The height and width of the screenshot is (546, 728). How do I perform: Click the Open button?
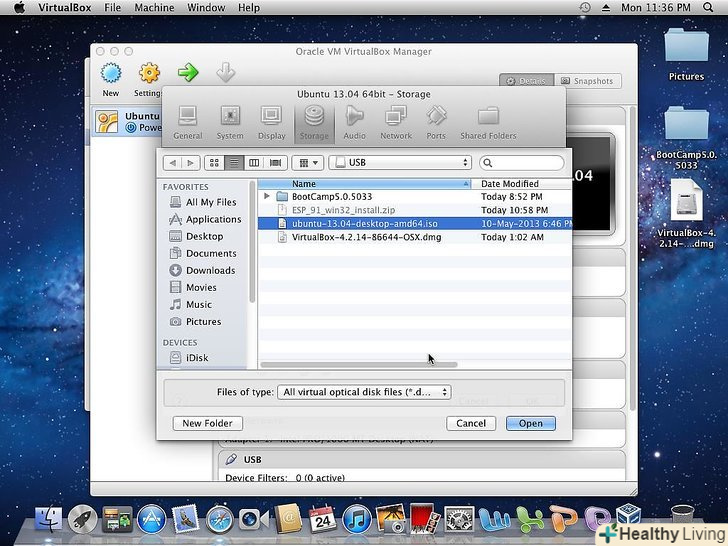pos(530,423)
